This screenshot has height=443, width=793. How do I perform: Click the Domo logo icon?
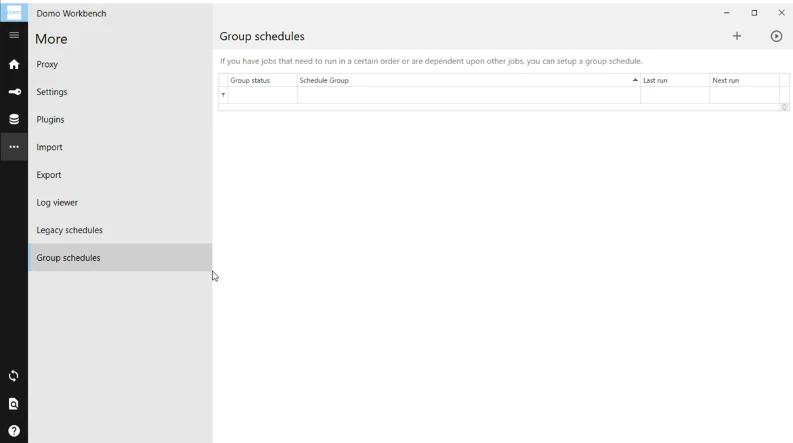click(14, 13)
